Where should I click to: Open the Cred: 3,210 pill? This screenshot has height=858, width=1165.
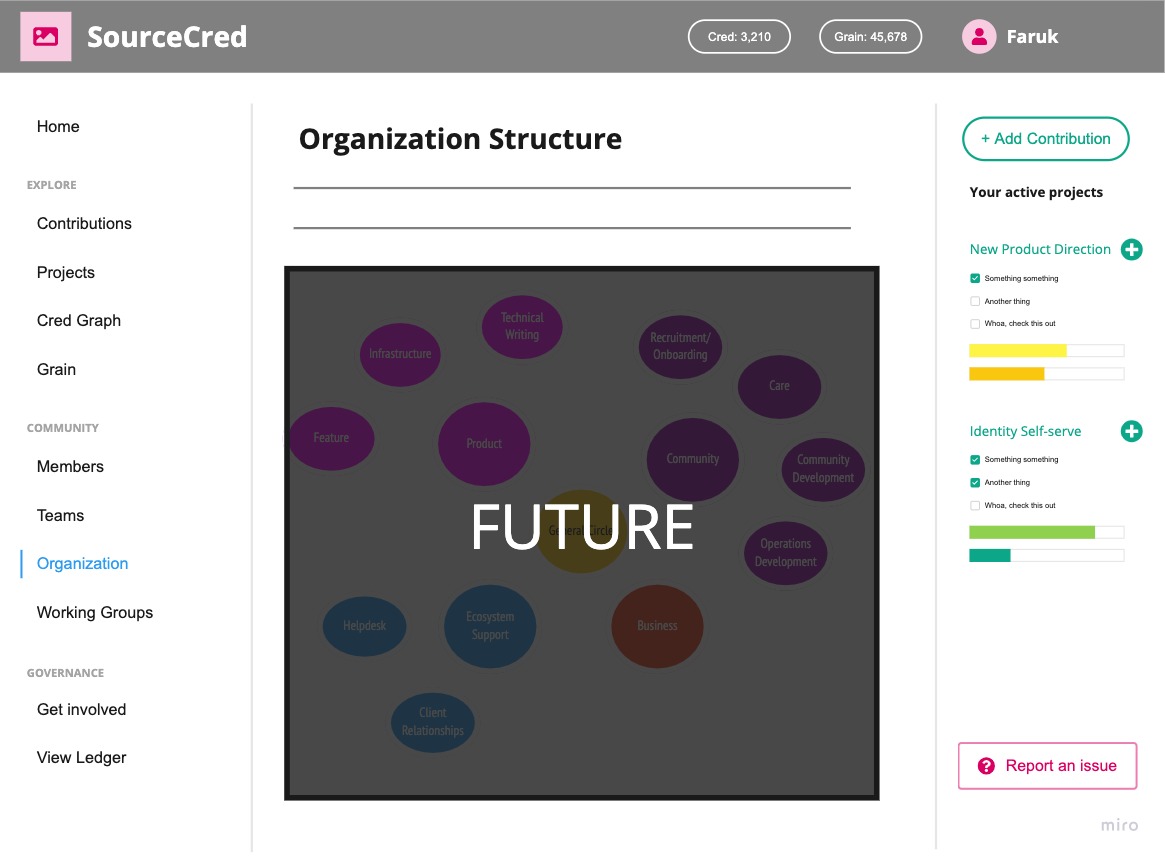point(739,36)
